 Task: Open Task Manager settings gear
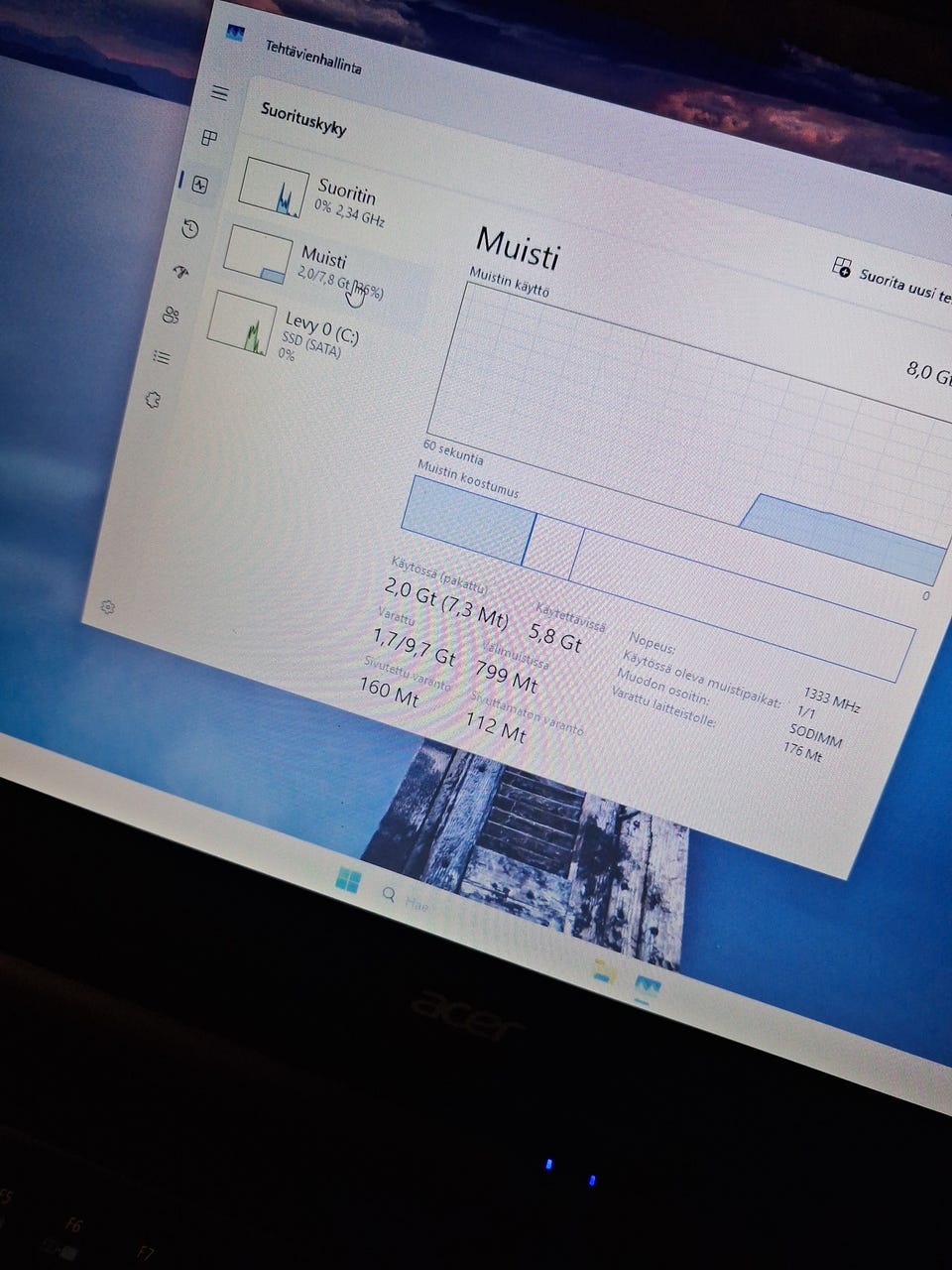(x=108, y=606)
